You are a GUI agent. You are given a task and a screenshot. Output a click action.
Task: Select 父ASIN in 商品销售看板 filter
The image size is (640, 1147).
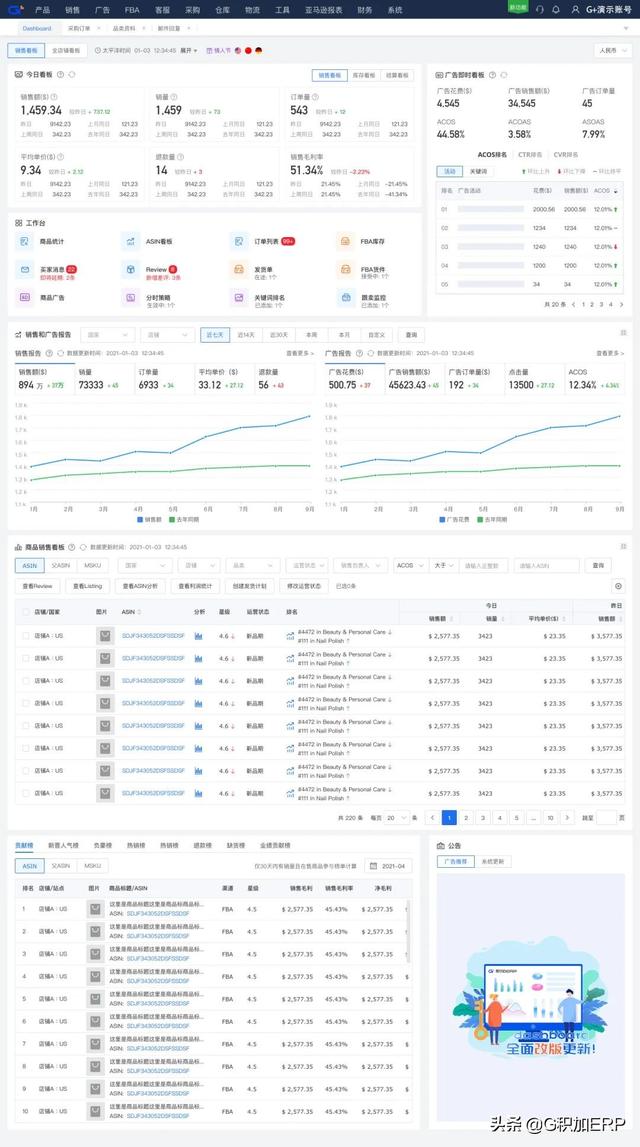[60, 565]
